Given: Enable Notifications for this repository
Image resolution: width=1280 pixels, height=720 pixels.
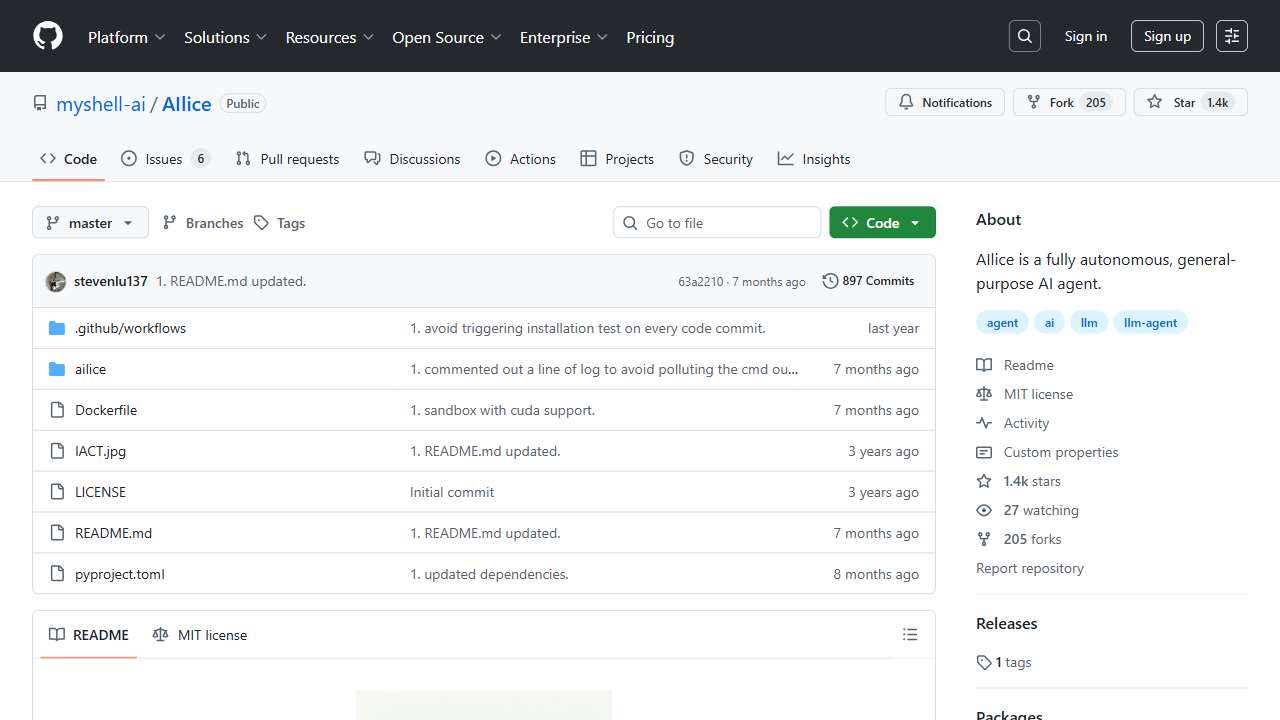Looking at the screenshot, I should tap(945, 102).
